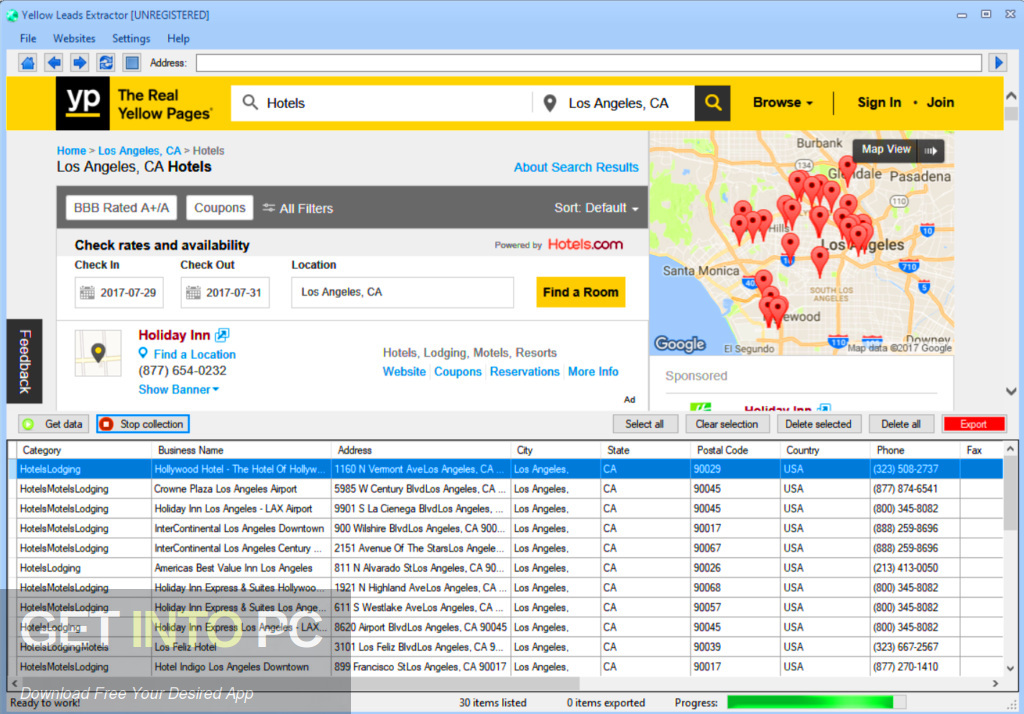Select the Los Feliz Hotel row
The height and width of the screenshot is (714, 1024).
click(x=506, y=647)
